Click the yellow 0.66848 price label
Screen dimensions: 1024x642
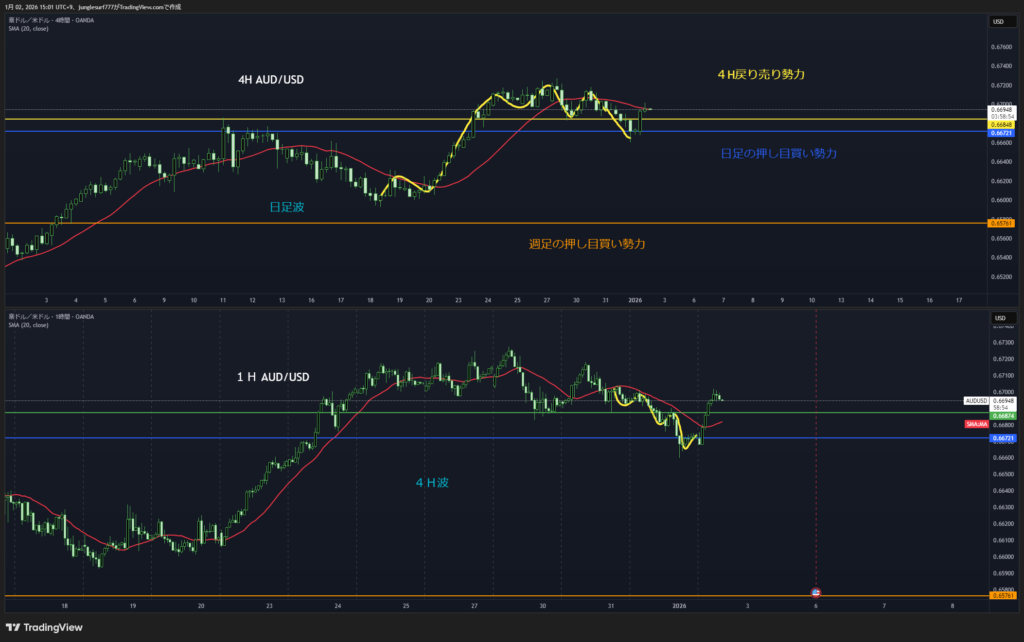click(1001, 124)
